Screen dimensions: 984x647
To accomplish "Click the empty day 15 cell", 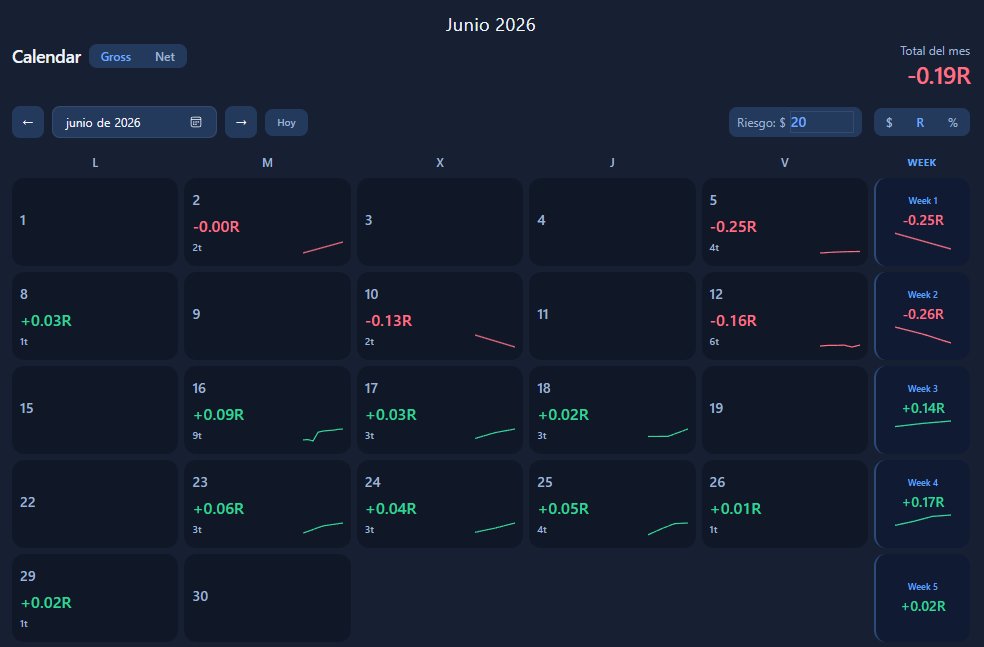I will tap(95, 410).
